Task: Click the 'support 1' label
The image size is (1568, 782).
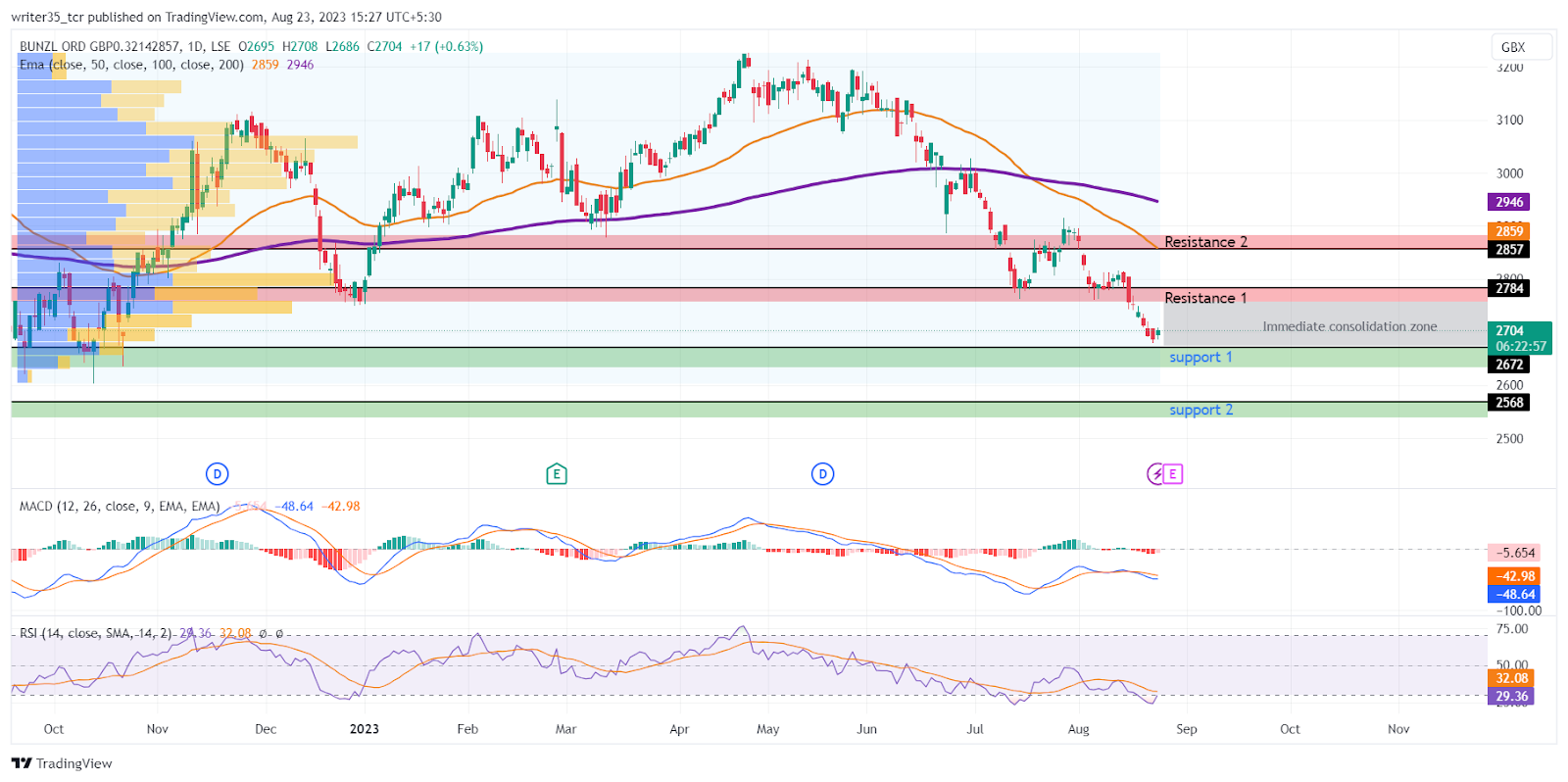Action: click(x=1200, y=358)
